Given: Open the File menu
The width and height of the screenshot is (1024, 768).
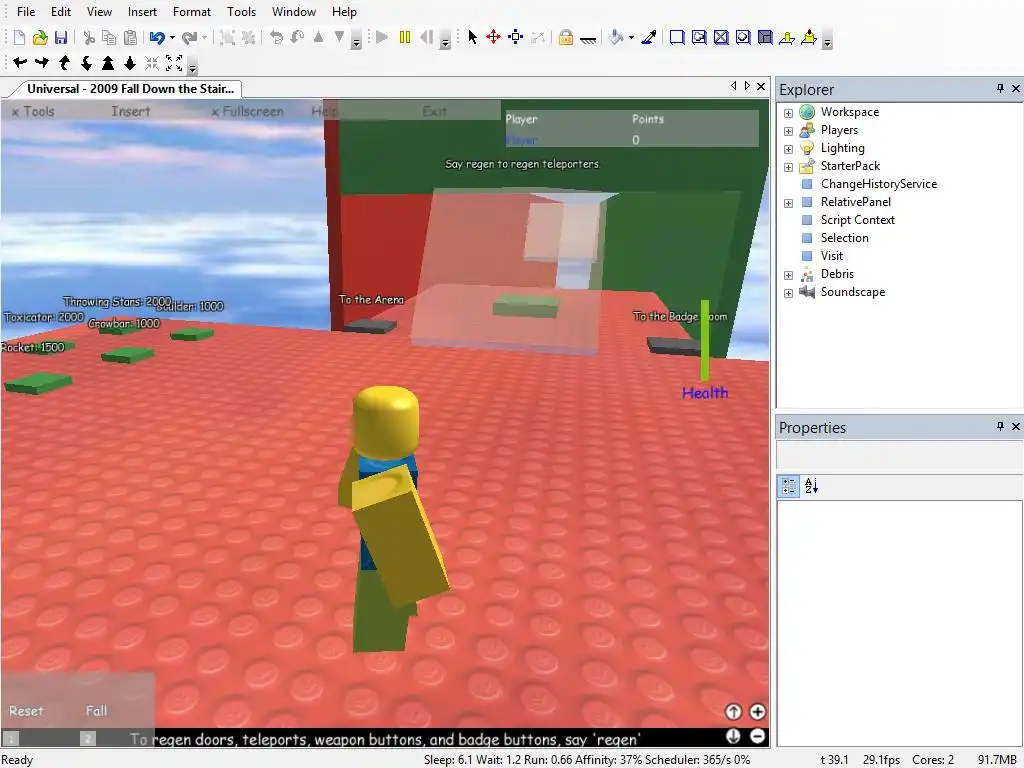Looking at the screenshot, I should [26, 12].
